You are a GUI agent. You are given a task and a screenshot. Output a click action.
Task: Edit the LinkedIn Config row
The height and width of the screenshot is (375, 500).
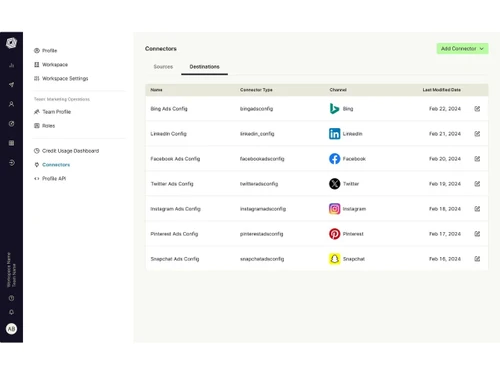(477, 134)
